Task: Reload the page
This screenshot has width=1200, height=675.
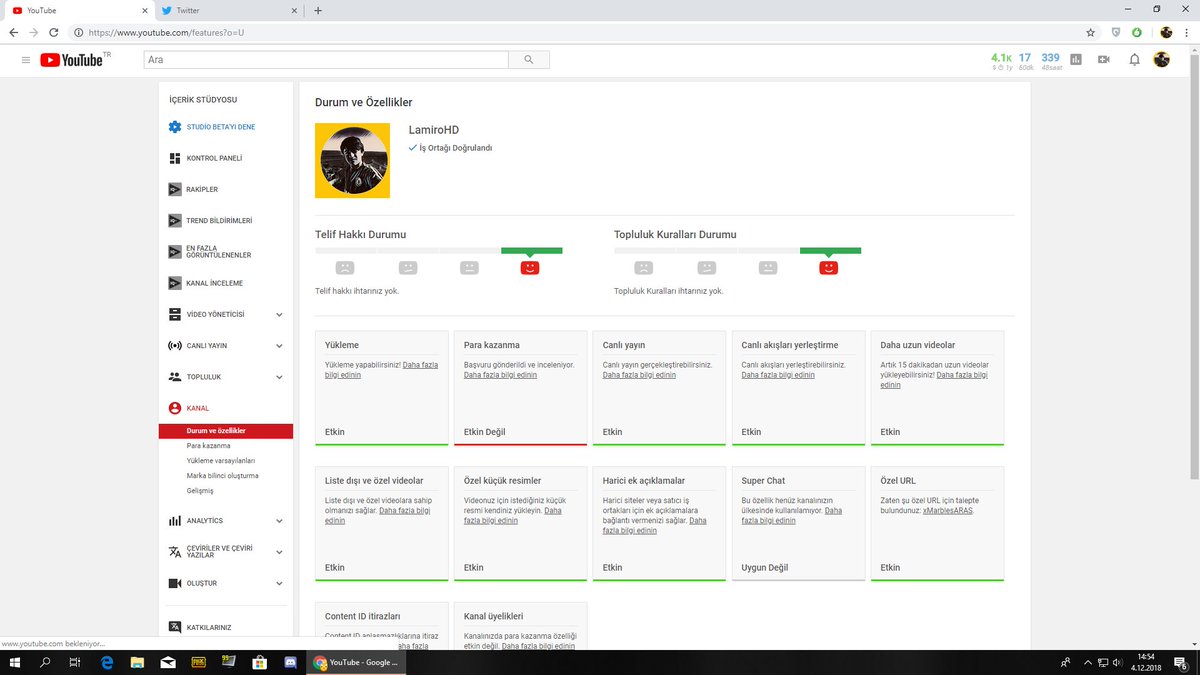Action: click(53, 32)
